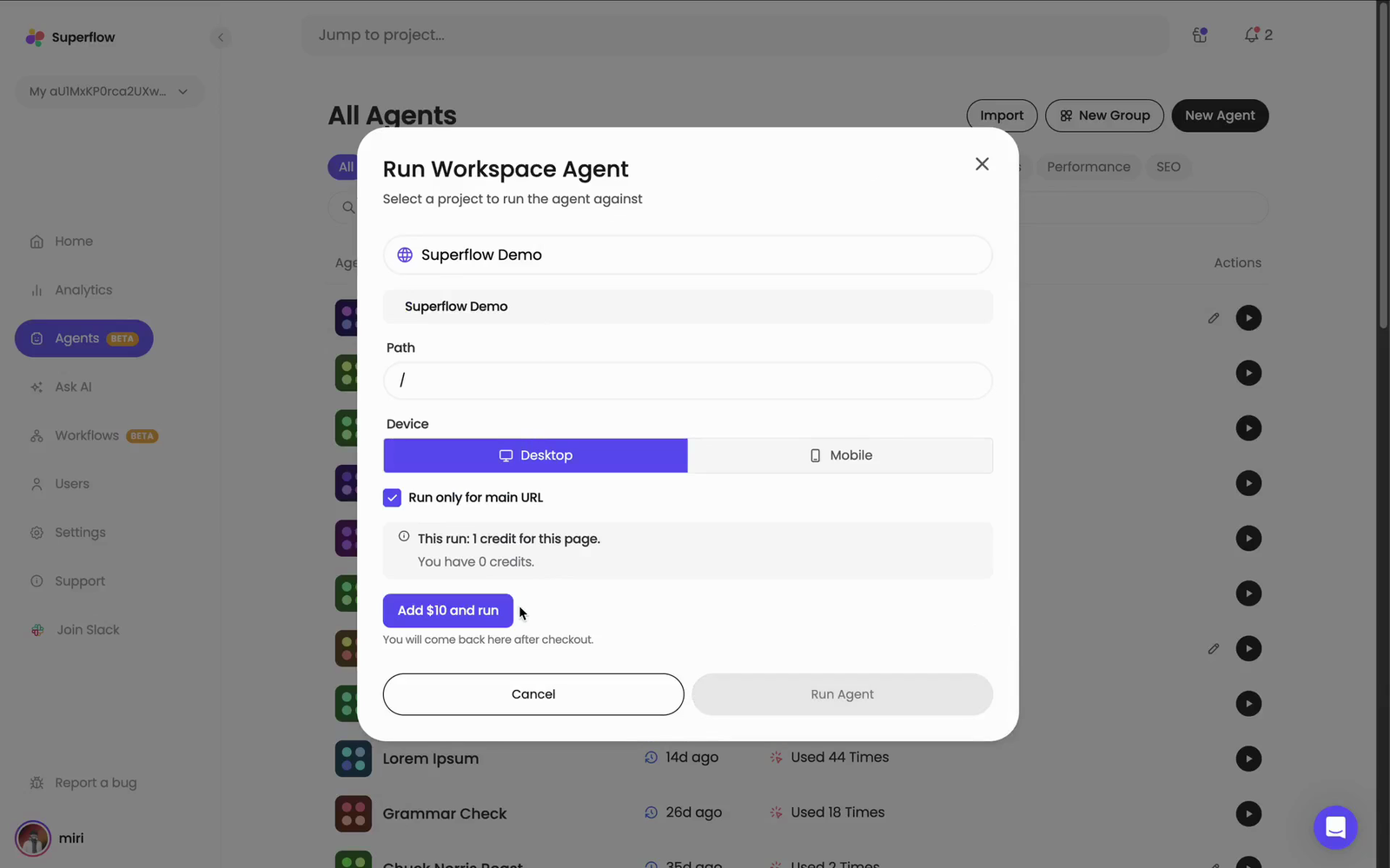Click the 26d ago timestamp
Screen dimensions: 1390x868
tap(693, 812)
